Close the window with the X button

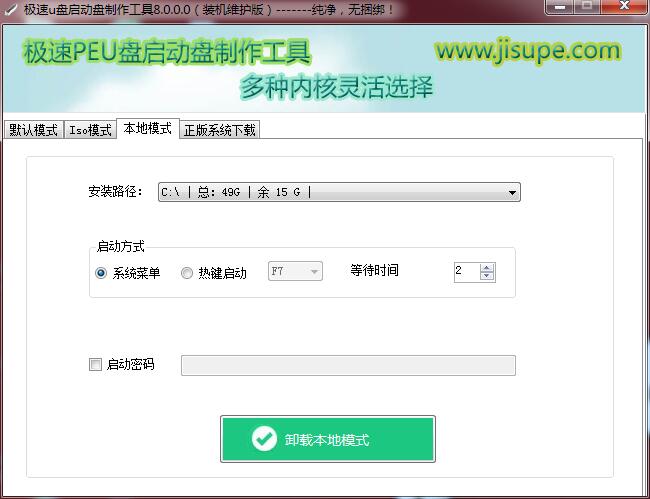(624, 7)
